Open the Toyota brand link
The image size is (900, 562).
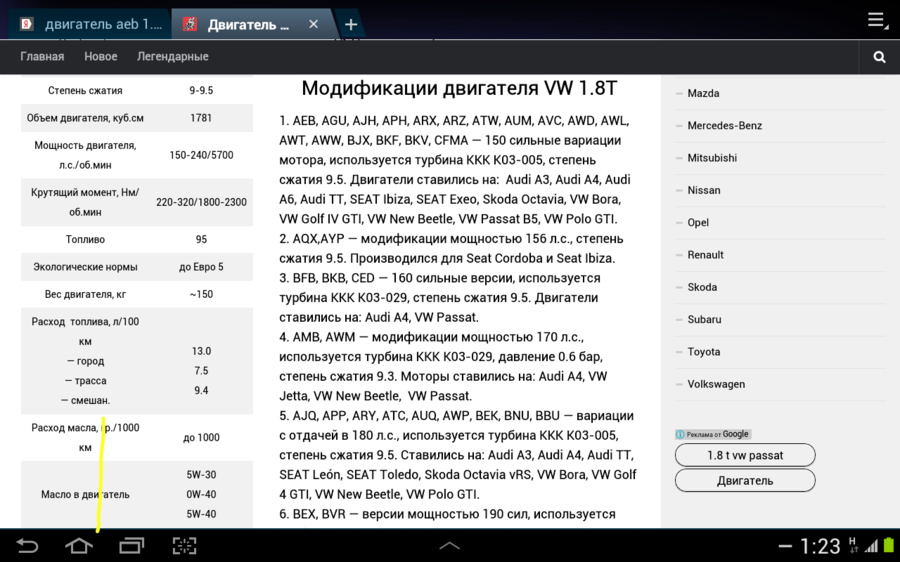[x=704, y=351]
